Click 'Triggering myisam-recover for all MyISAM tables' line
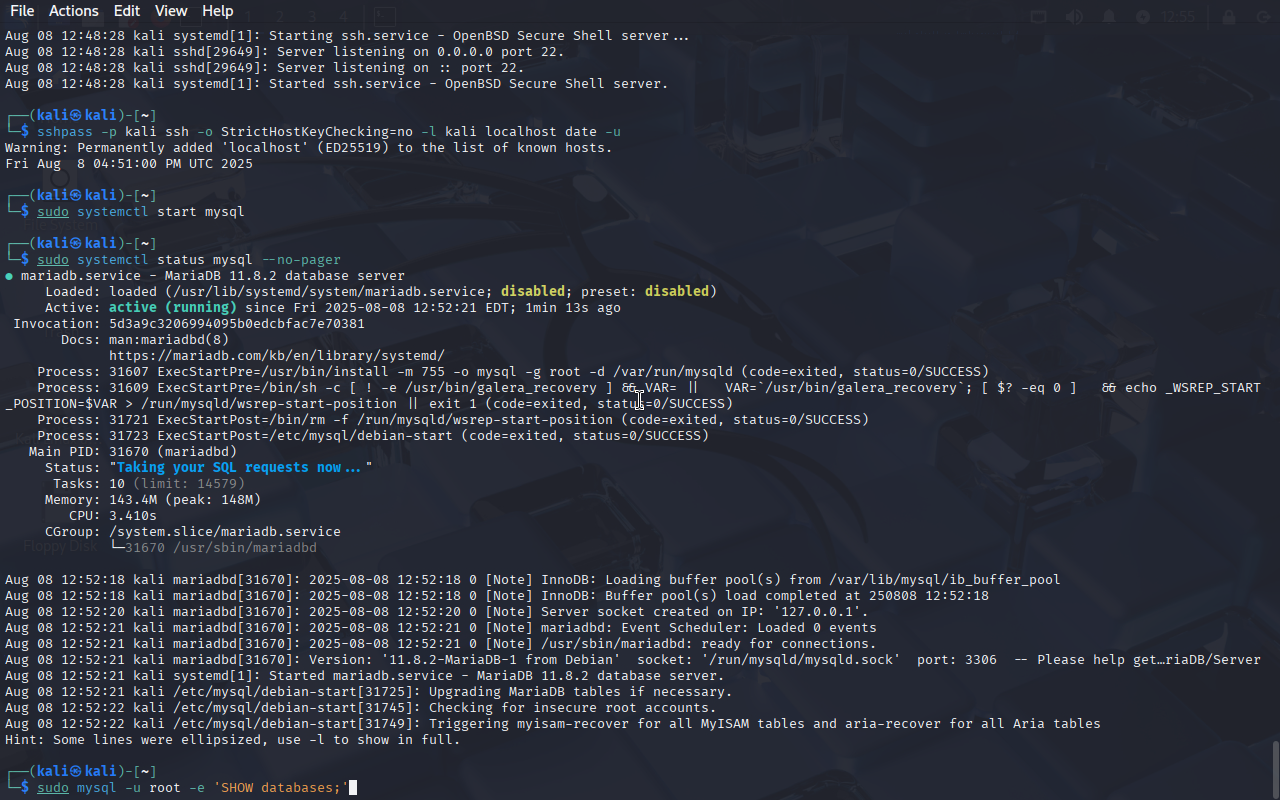Screen dimensions: 1280x800 (x=553, y=723)
